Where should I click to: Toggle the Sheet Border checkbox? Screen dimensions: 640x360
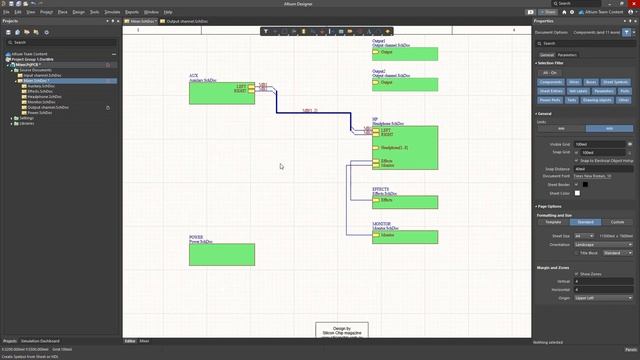click(576, 184)
